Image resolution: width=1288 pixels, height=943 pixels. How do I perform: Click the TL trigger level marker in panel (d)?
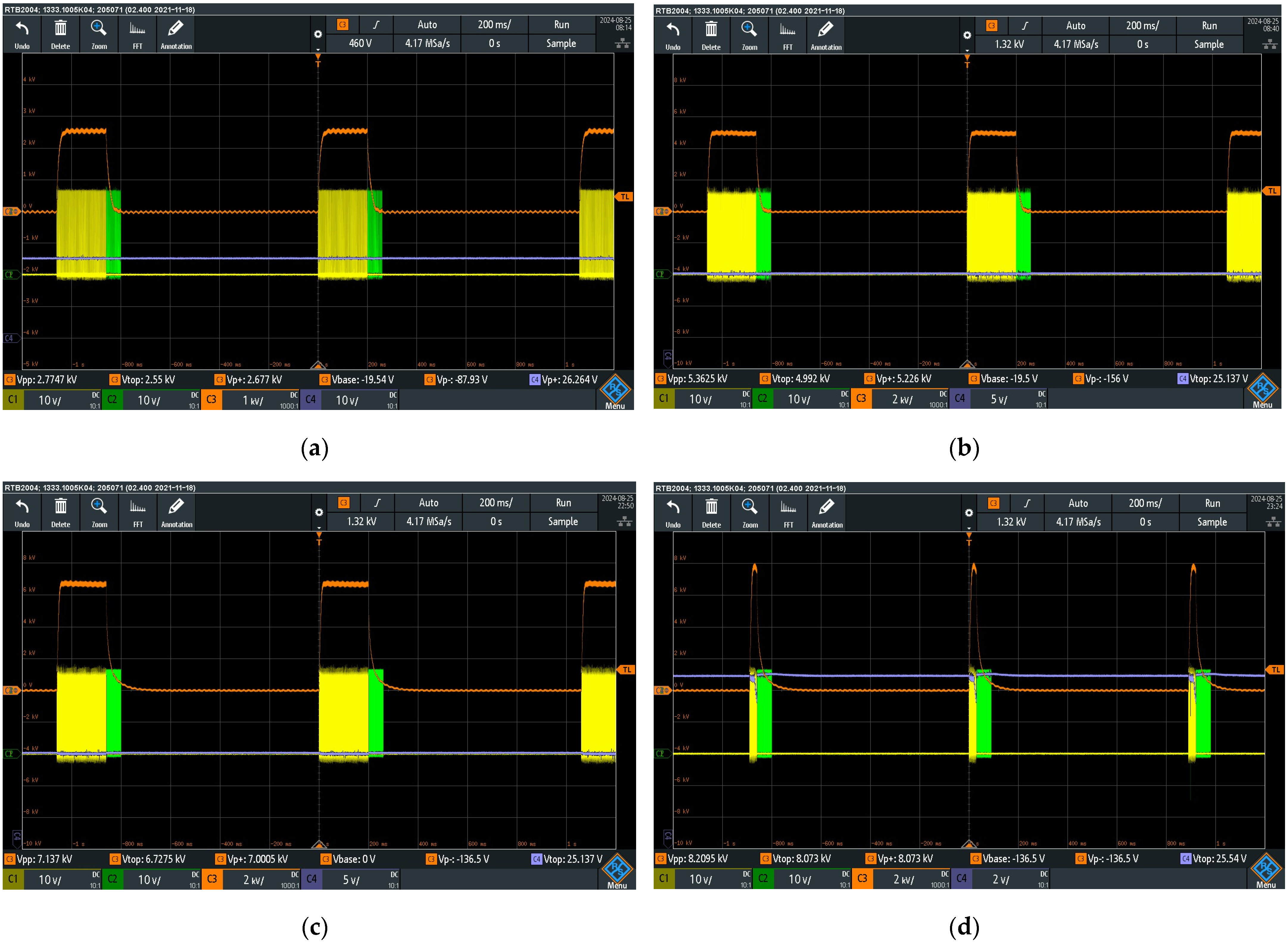1275,669
